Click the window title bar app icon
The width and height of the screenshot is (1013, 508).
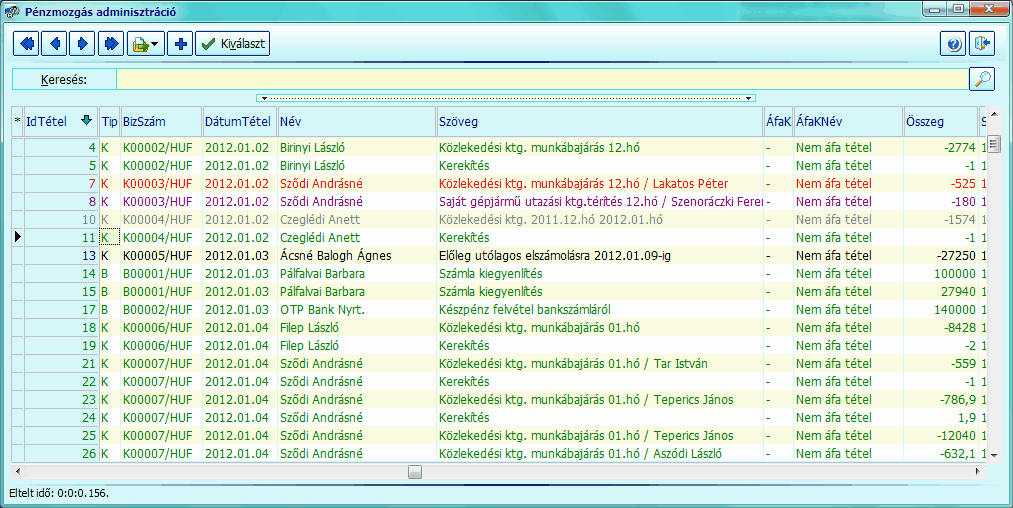click(12, 12)
